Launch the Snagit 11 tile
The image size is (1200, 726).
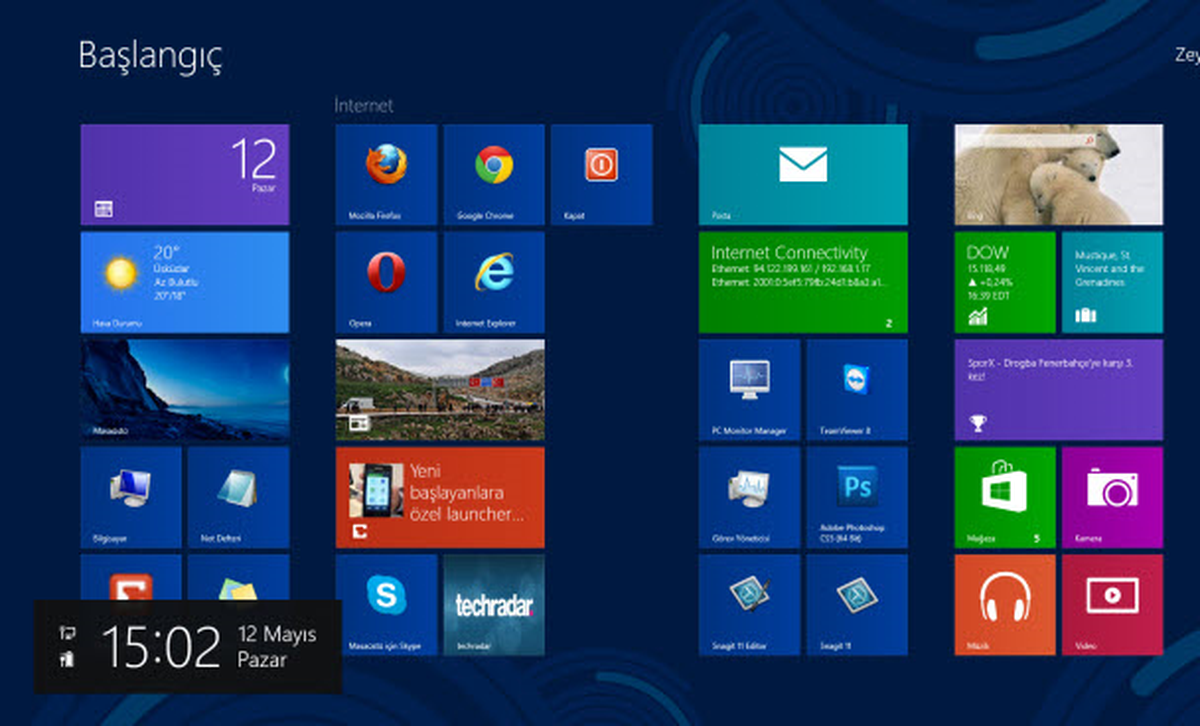point(857,605)
